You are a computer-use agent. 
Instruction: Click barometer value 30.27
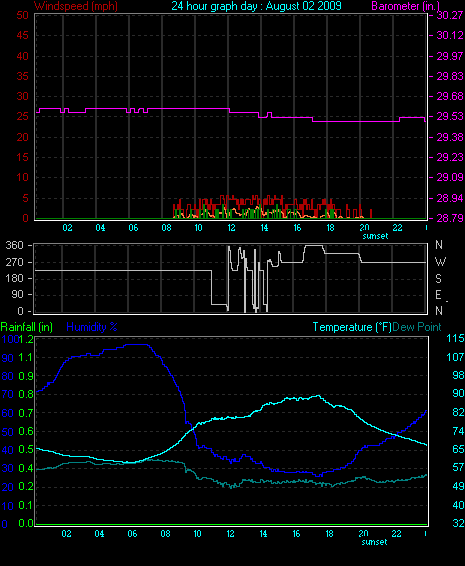pyautogui.click(x=450, y=15)
